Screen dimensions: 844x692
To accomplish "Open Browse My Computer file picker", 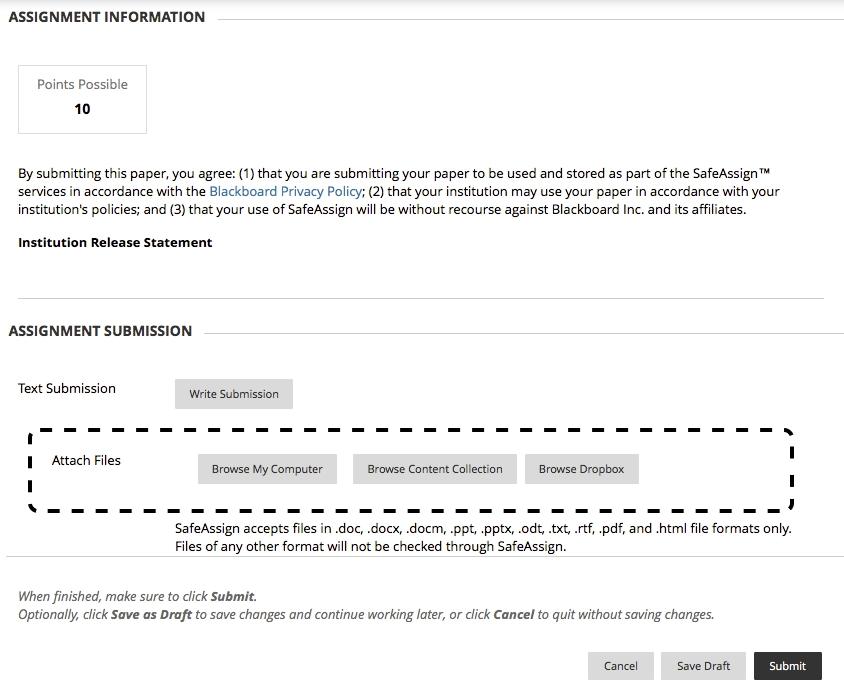I will click(x=267, y=469).
